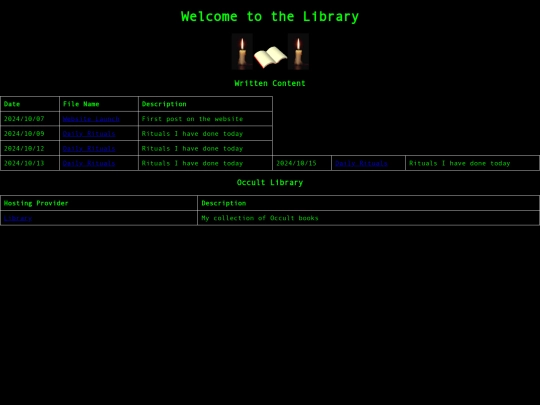Click 'First post on the website' description

(193, 119)
